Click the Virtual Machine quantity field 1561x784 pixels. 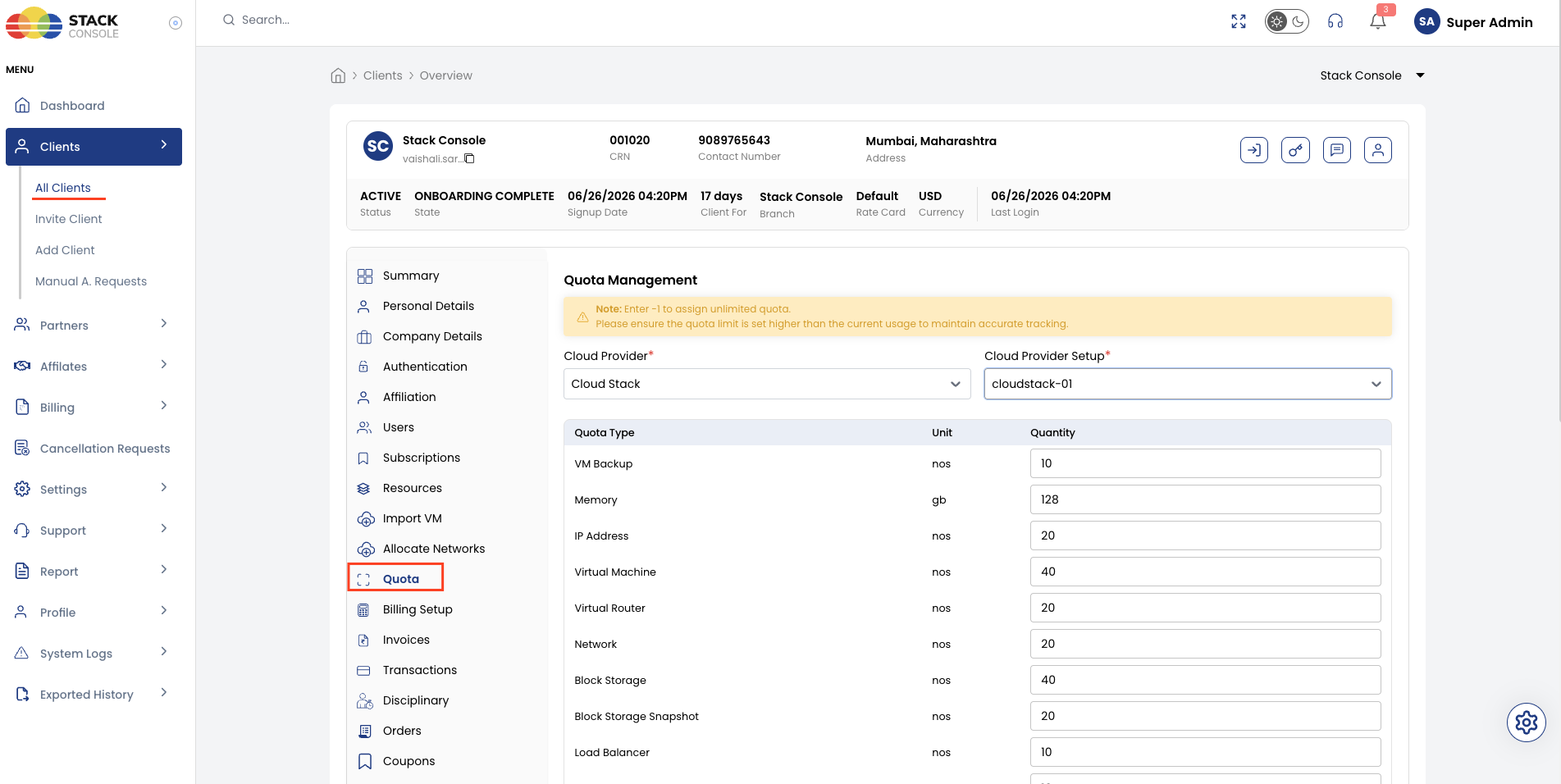[1205, 572]
